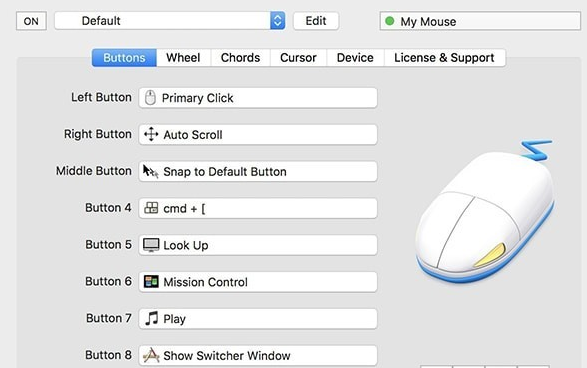Click the white mouse illustration

(x=485, y=212)
